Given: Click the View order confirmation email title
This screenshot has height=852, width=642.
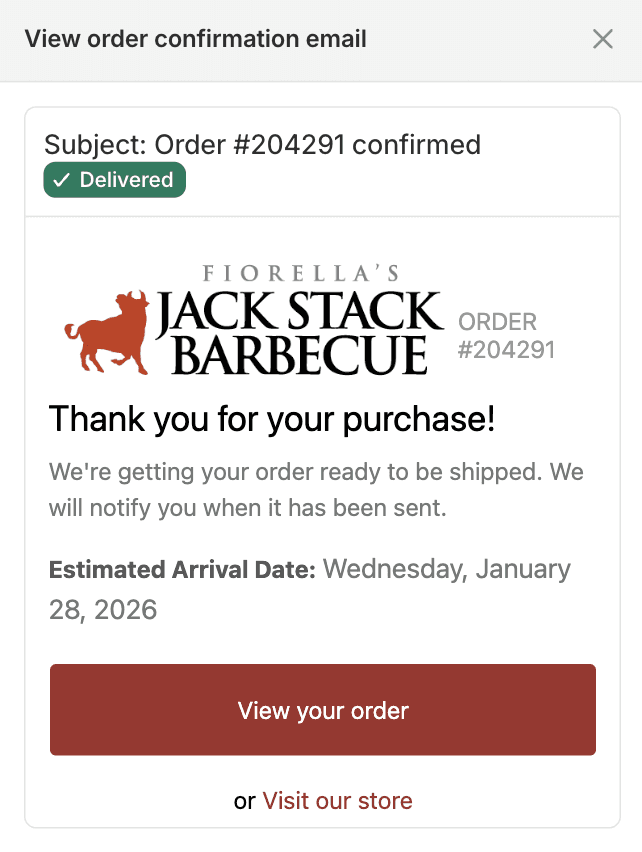Looking at the screenshot, I should (197, 39).
